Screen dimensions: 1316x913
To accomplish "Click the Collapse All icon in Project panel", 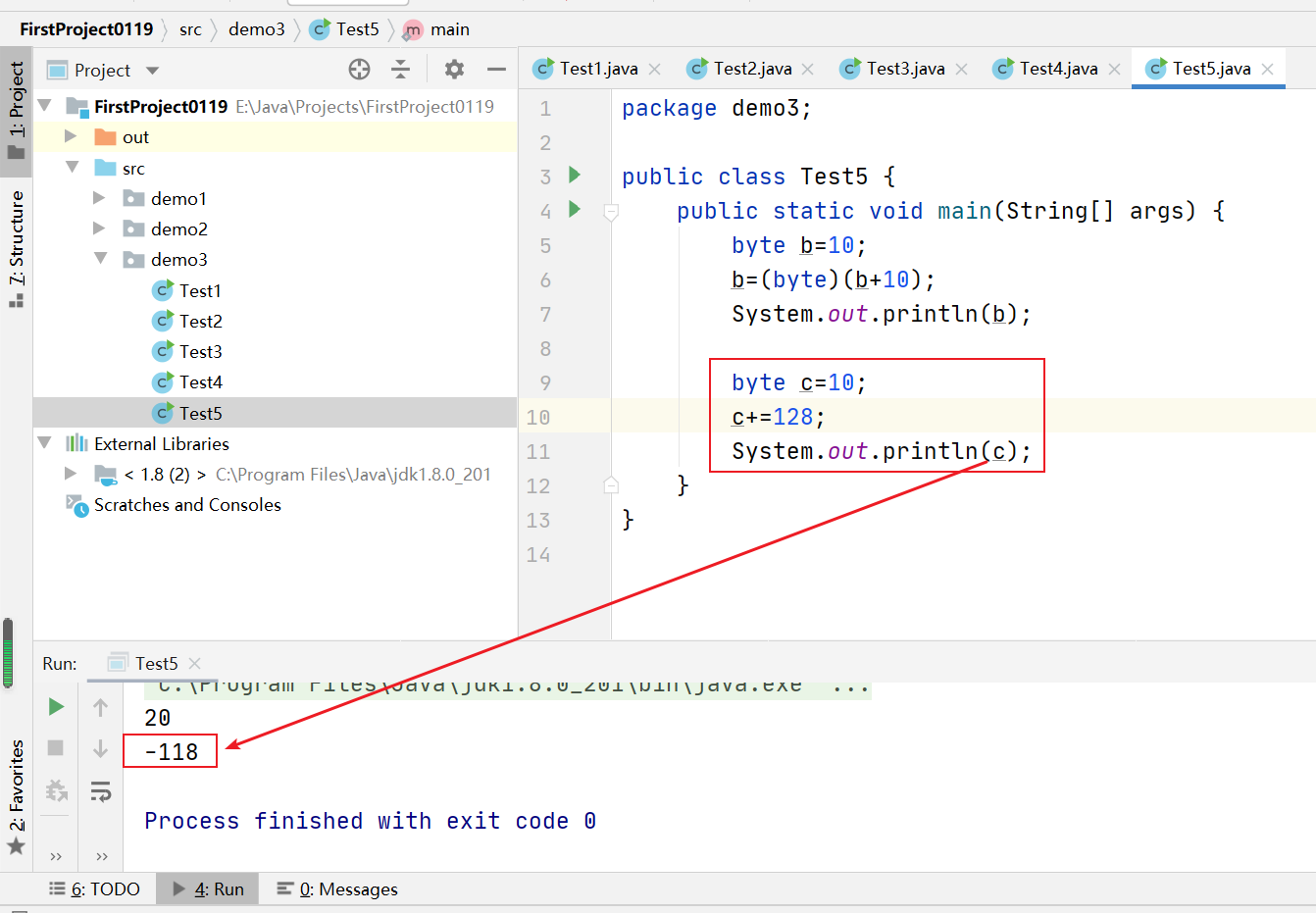I will (400, 69).
